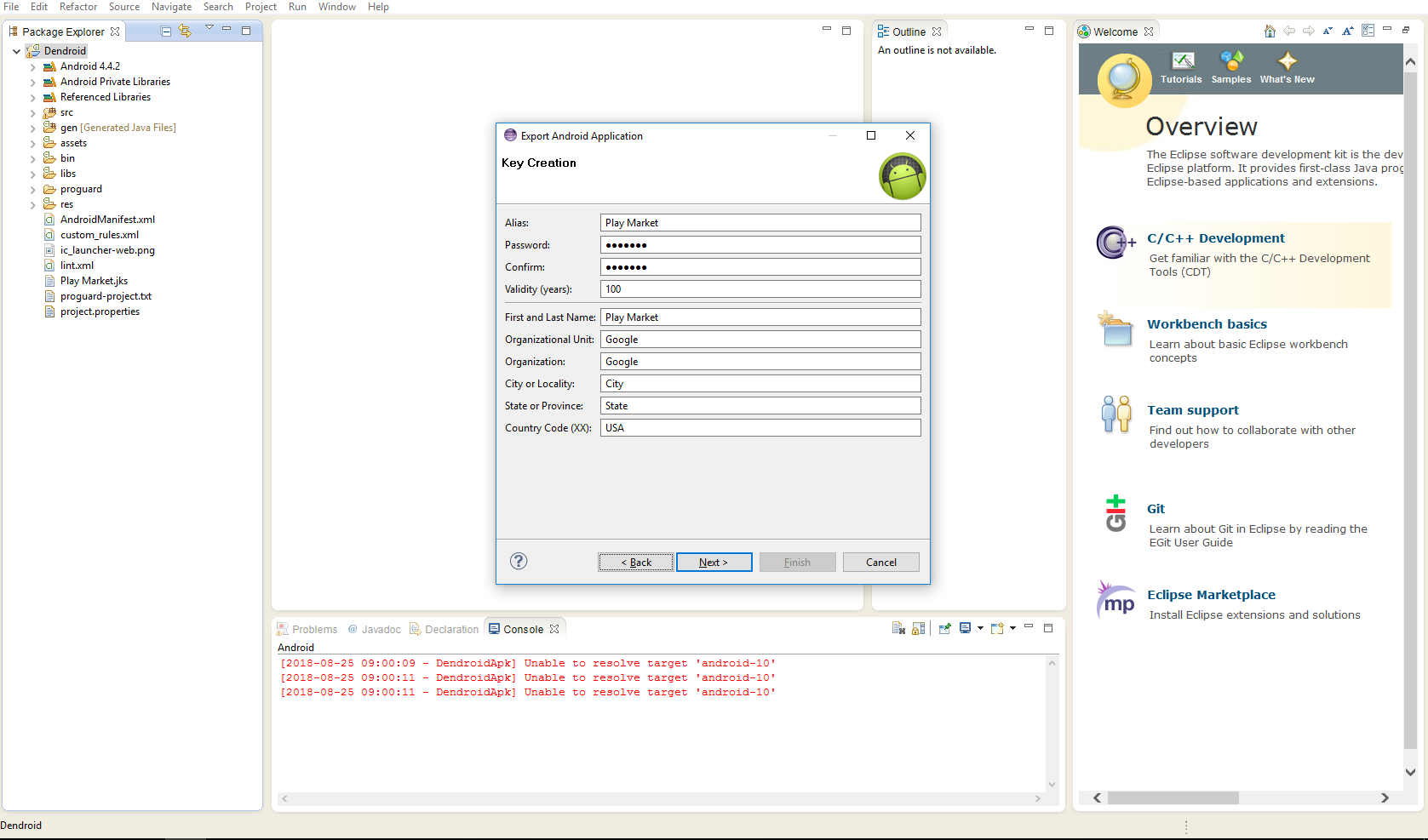1428x840 pixels.
Task: Click the Welcome Home icon
Action: click(x=1270, y=31)
